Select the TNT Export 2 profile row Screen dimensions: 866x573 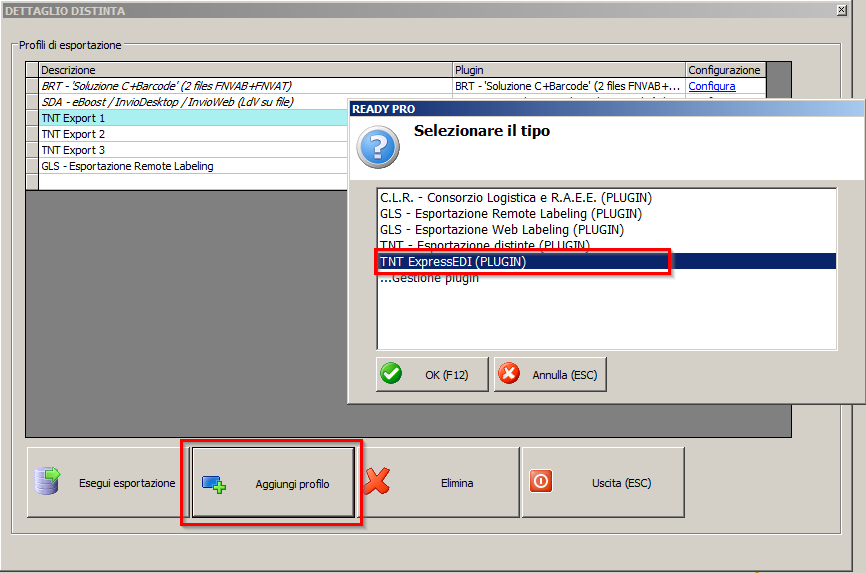point(193,134)
